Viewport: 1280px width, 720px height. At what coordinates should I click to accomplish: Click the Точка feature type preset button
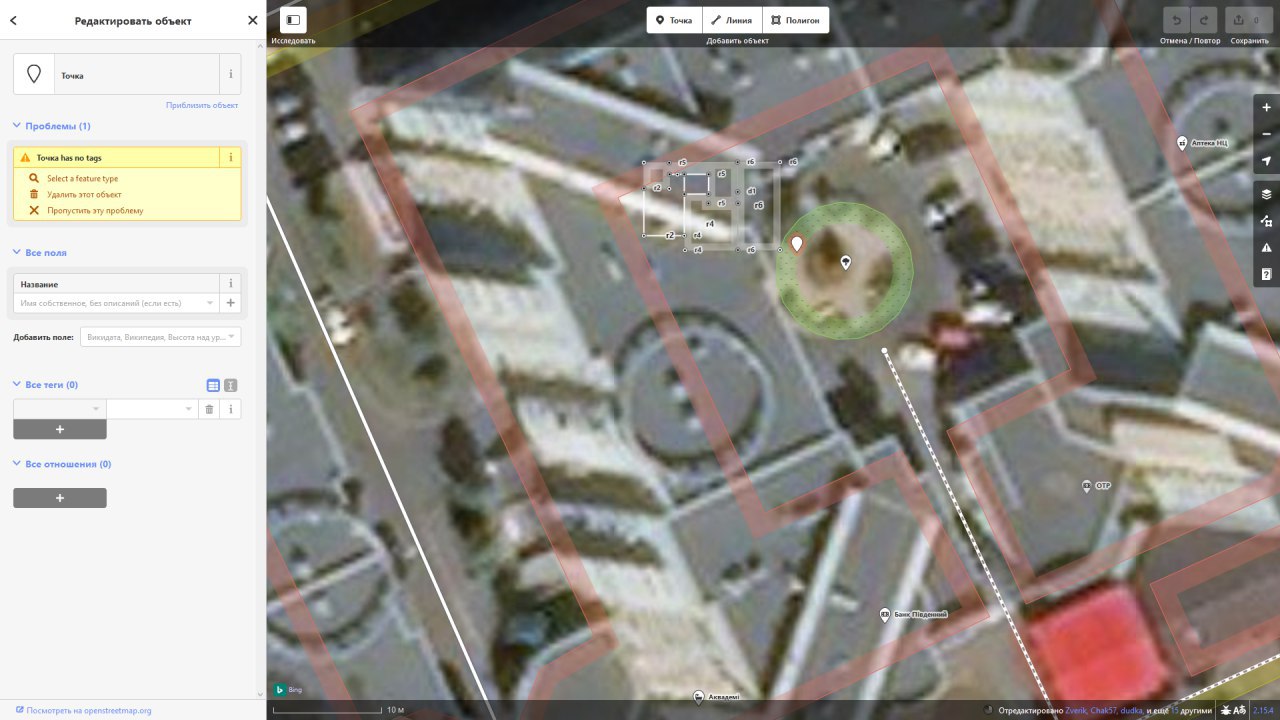[x=116, y=75]
